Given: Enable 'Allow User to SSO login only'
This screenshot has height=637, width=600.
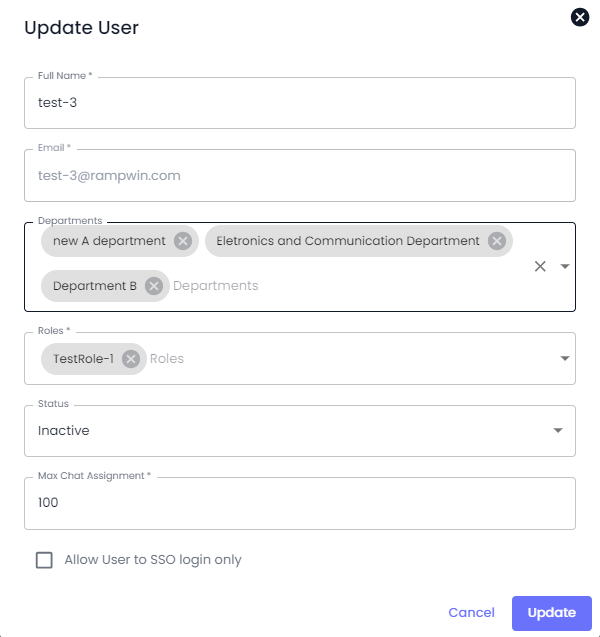Looking at the screenshot, I should (44, 560).
